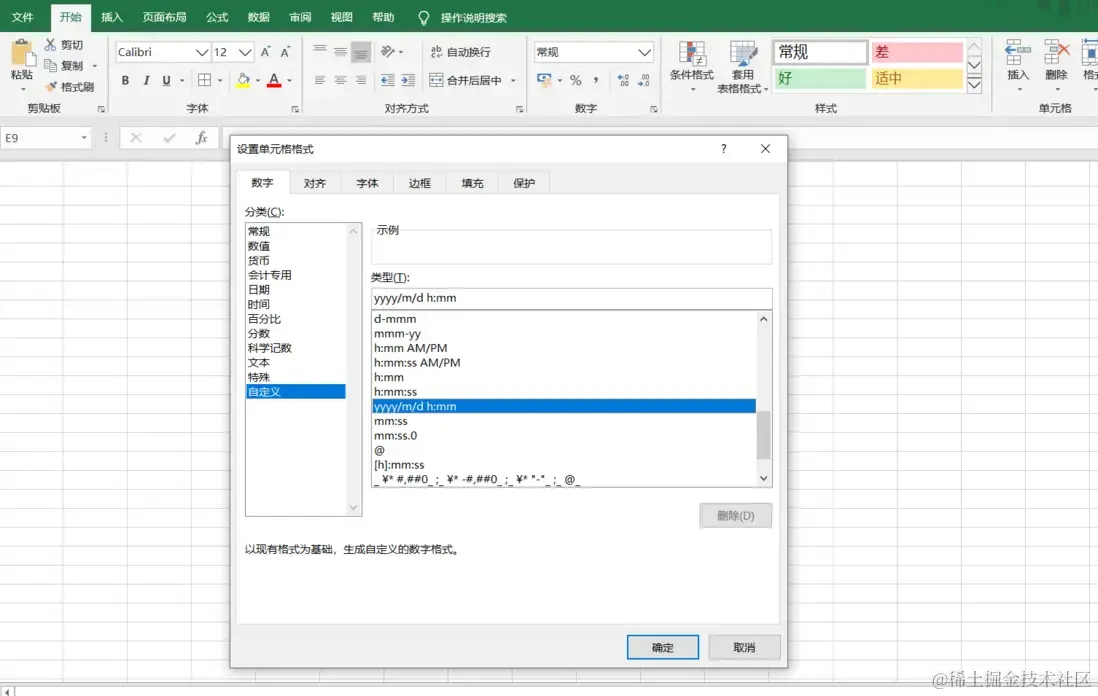Increase font size with larger A
1098x696 pixels.
(x=265, y=52)
